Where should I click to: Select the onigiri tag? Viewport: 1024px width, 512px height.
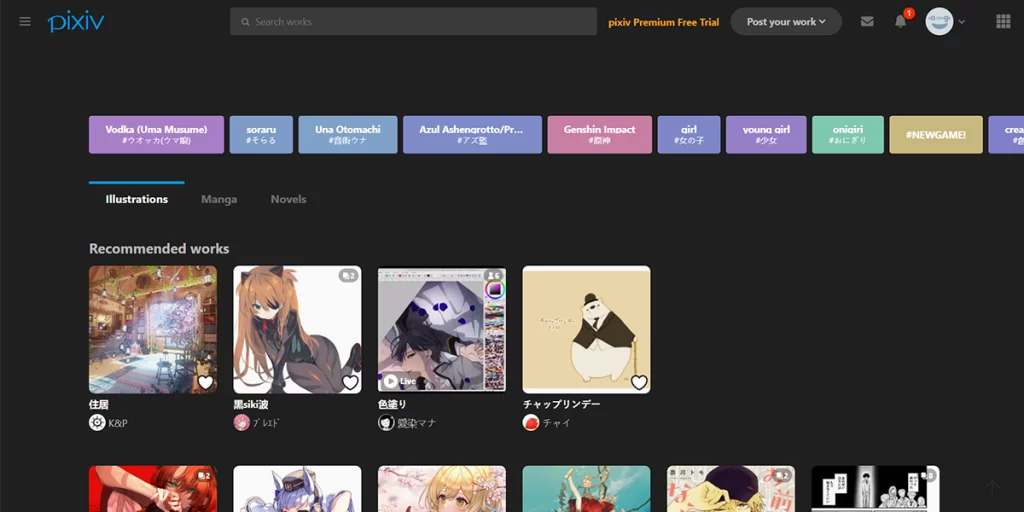point(848,135)
